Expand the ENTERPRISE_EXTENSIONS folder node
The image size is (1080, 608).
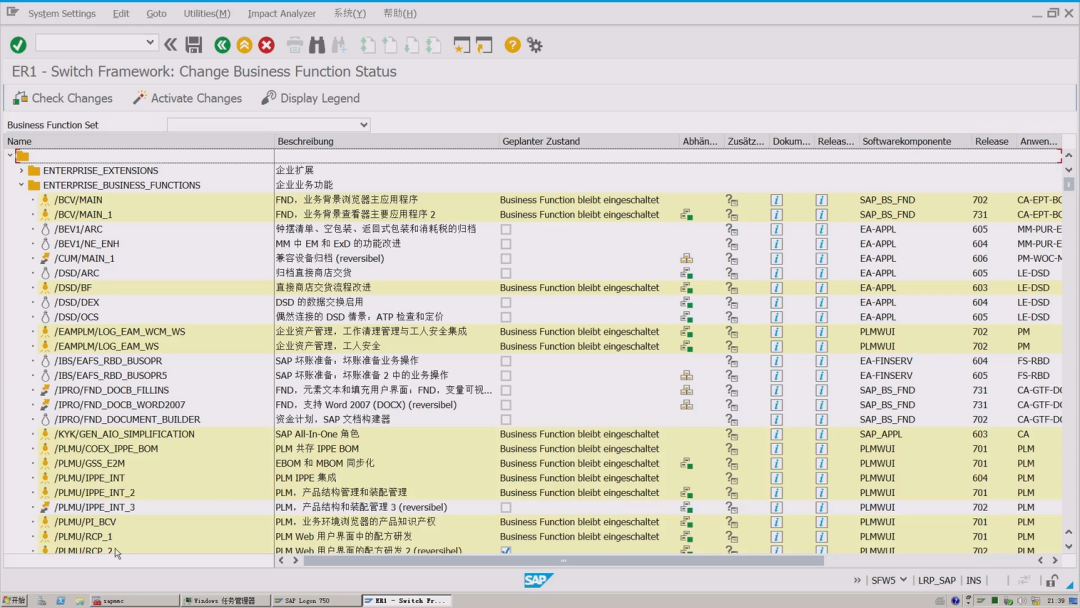click(21, 170)
